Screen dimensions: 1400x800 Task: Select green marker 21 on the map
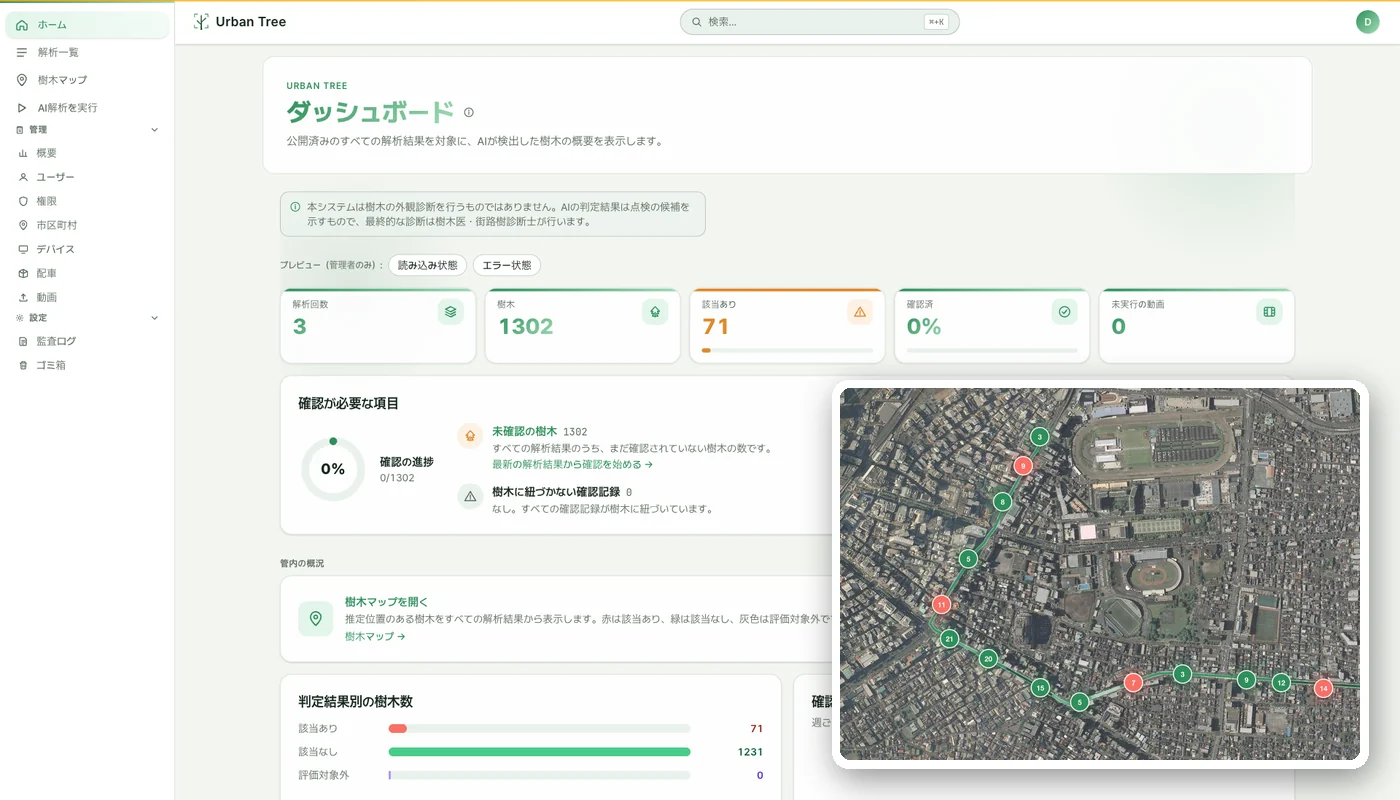click(x=949, y=638)
